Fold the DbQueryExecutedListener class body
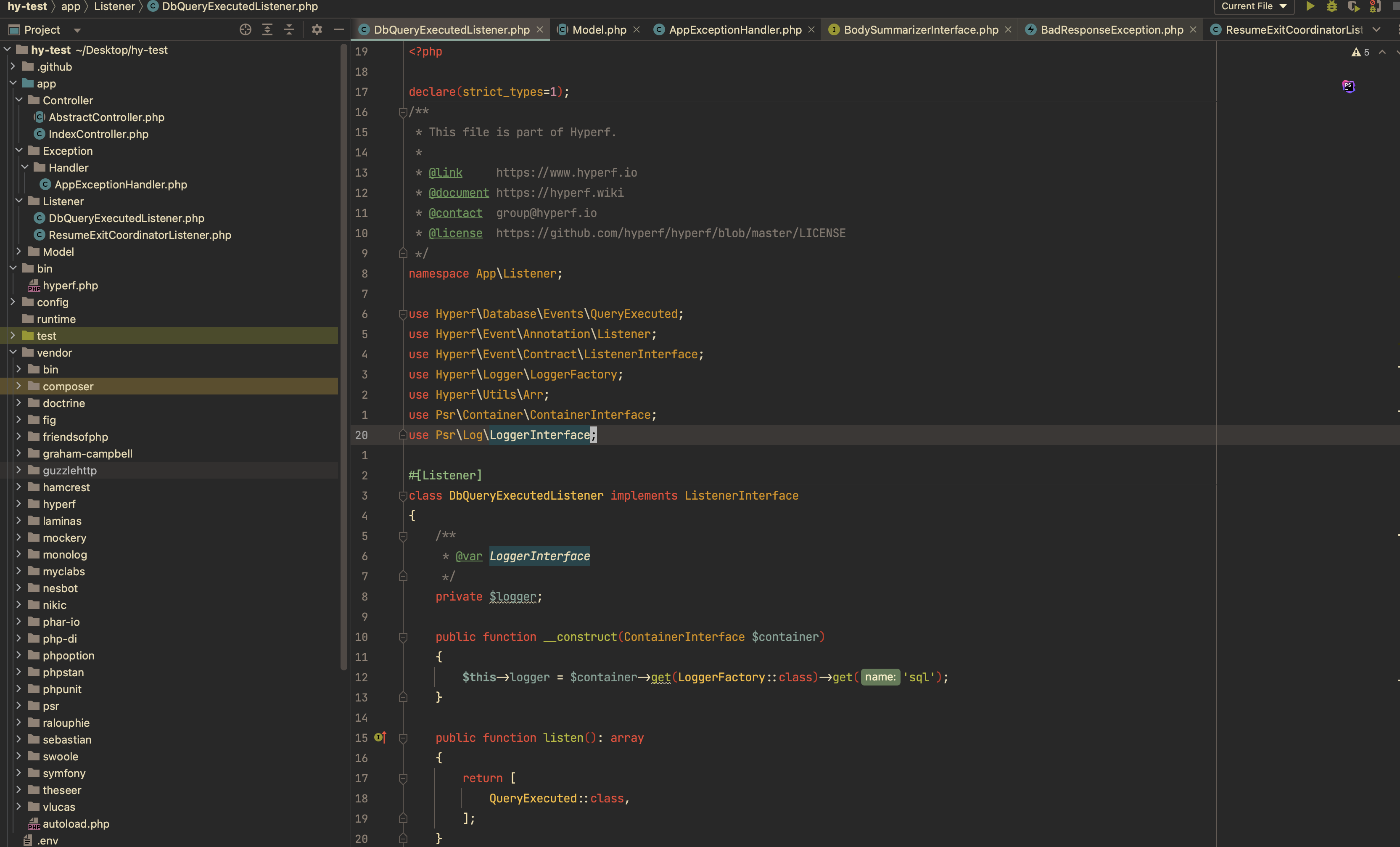 coord(403,496)
